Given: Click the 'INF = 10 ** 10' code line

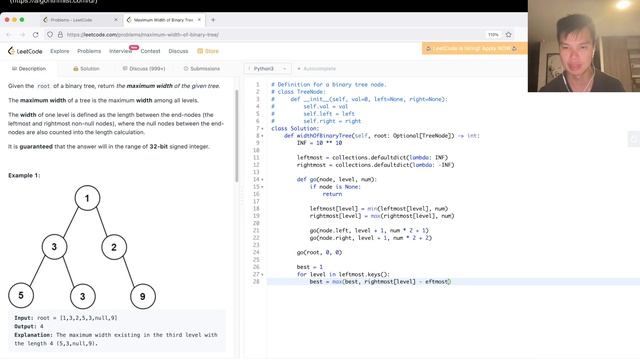Looking at the screenshot, I should (x=319, y=143).
